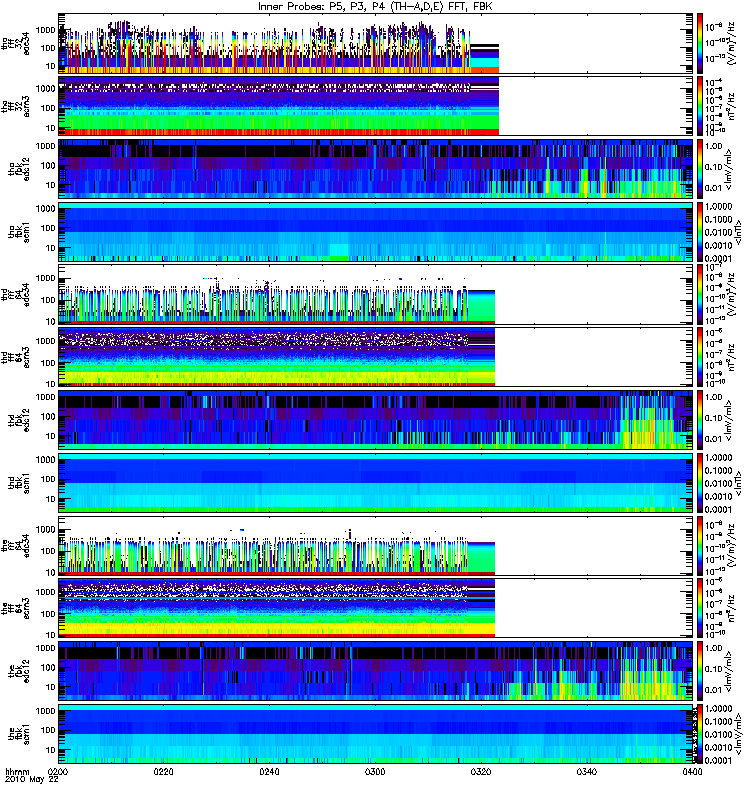Click the color bar beside the fff edc34

coord(700,546)
